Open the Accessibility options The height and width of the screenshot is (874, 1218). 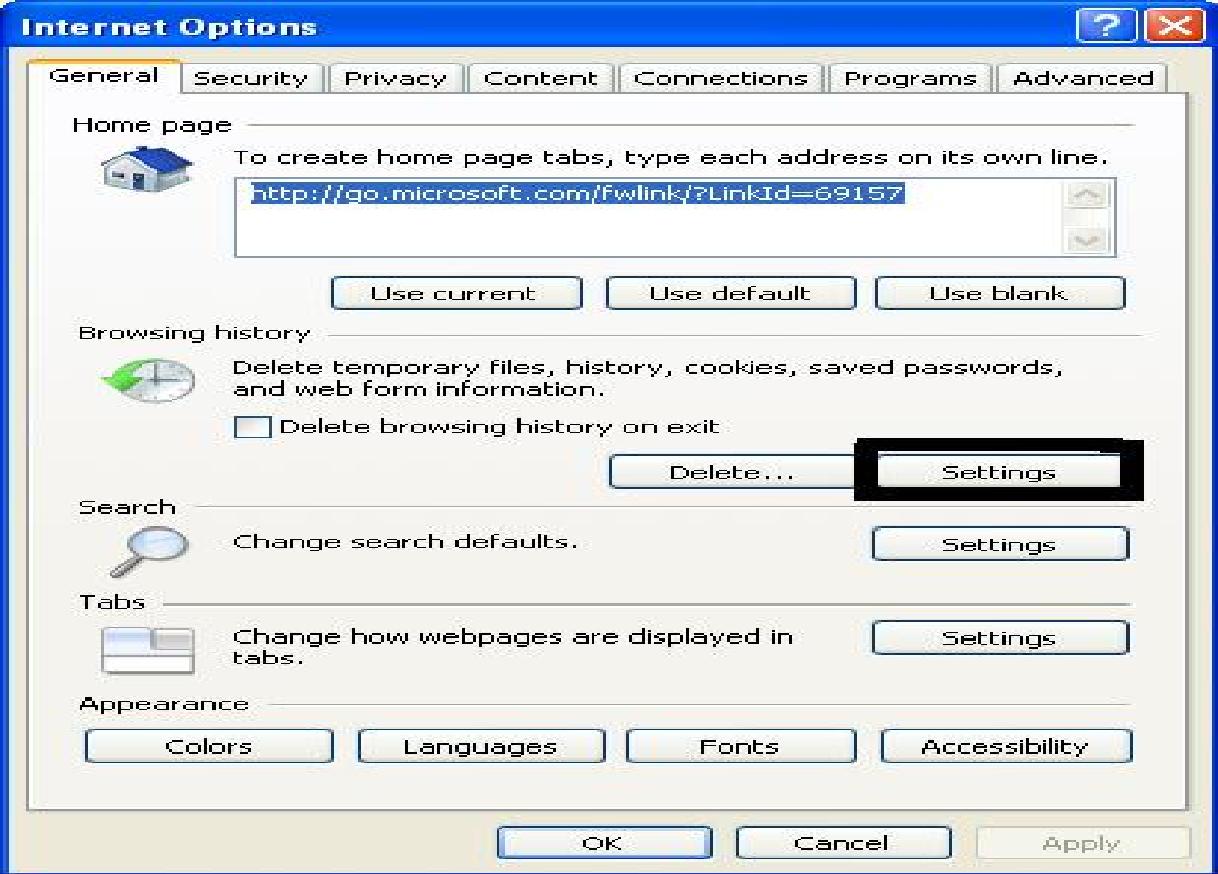(x=1004, y=745)
